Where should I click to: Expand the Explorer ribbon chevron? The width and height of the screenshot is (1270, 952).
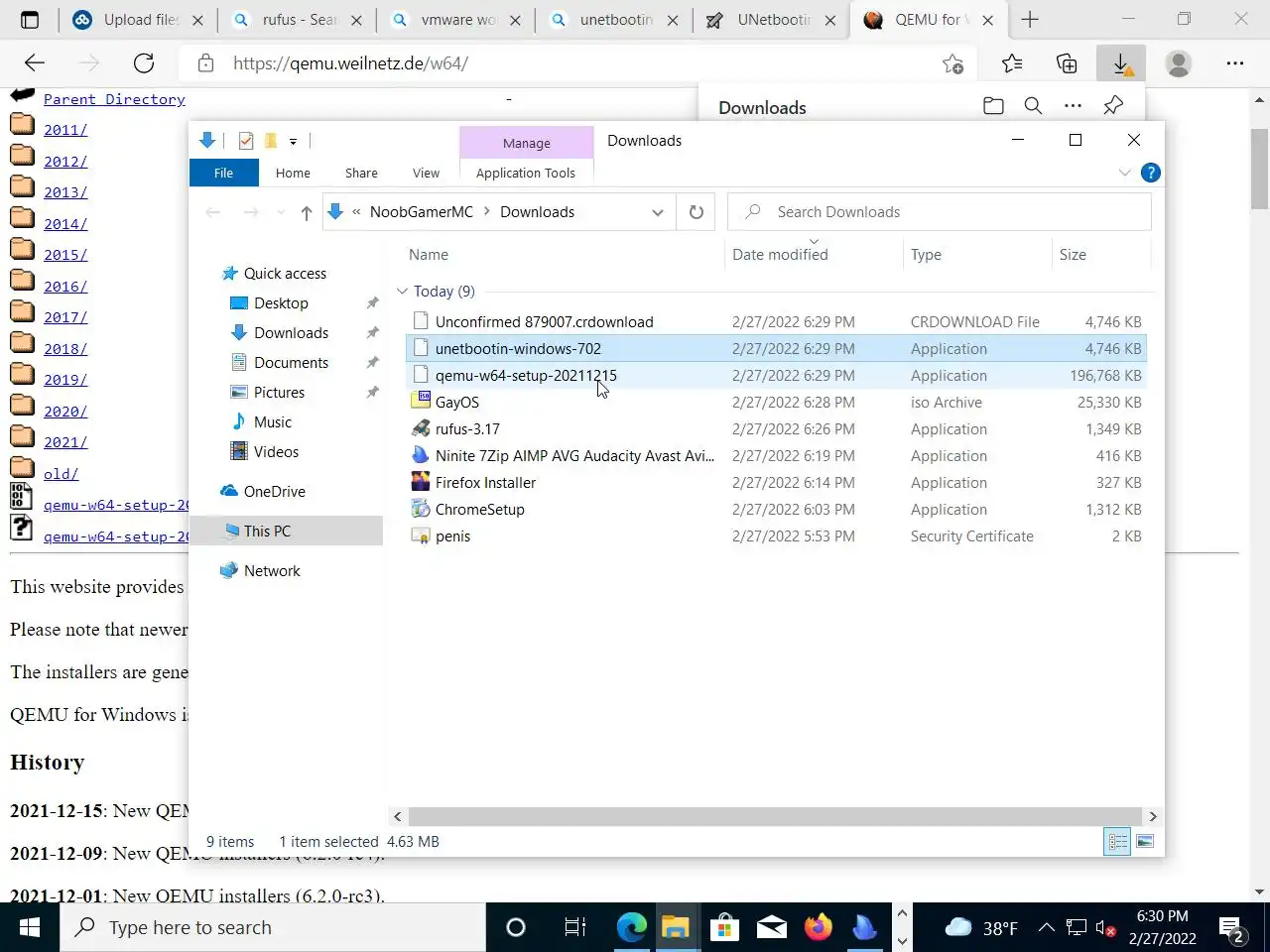tap(1124, 173)
